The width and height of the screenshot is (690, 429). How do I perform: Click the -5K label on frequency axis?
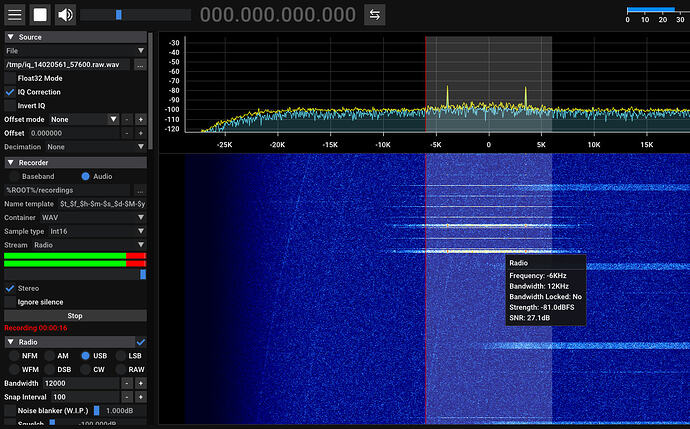(436, 144)
